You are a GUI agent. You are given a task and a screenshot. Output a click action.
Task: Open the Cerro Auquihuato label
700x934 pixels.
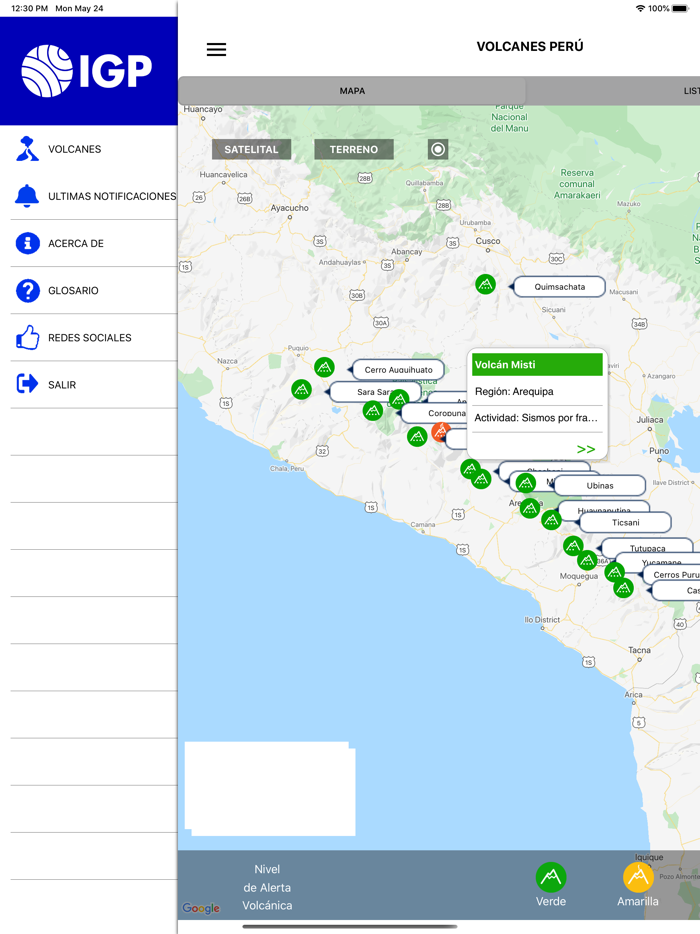tap(398, 370)
